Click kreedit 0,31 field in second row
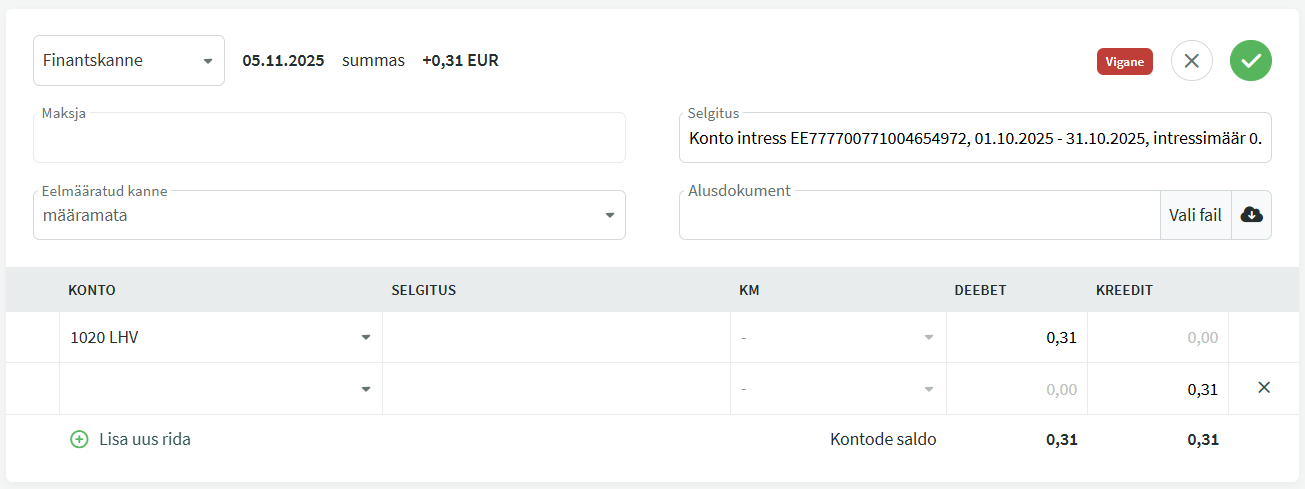 click(x=1157, y=389)
